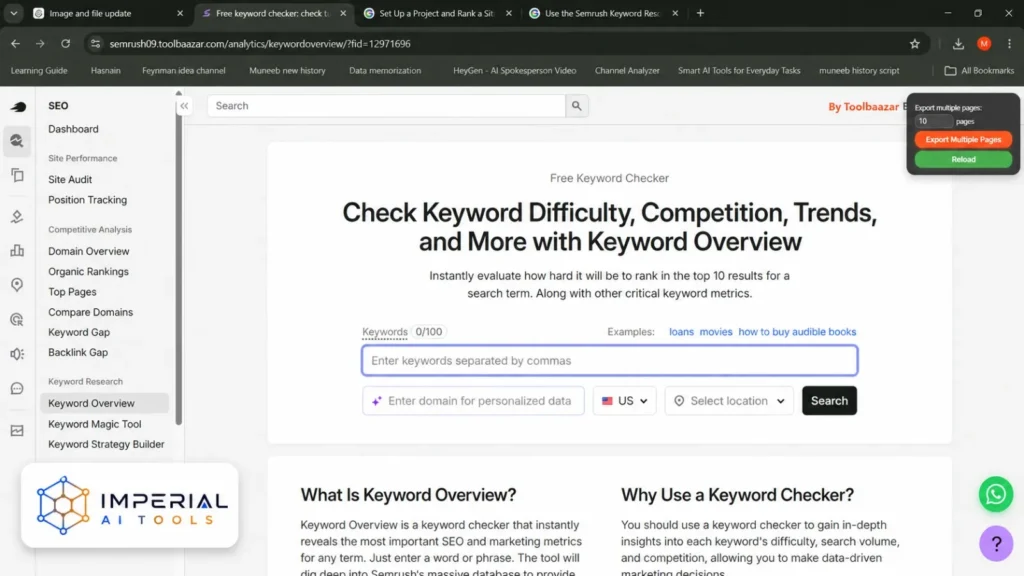Use 'how to buy audible books' example
Image resolution: width=1024 pixels, height=576 pixels.
(797, 332)
